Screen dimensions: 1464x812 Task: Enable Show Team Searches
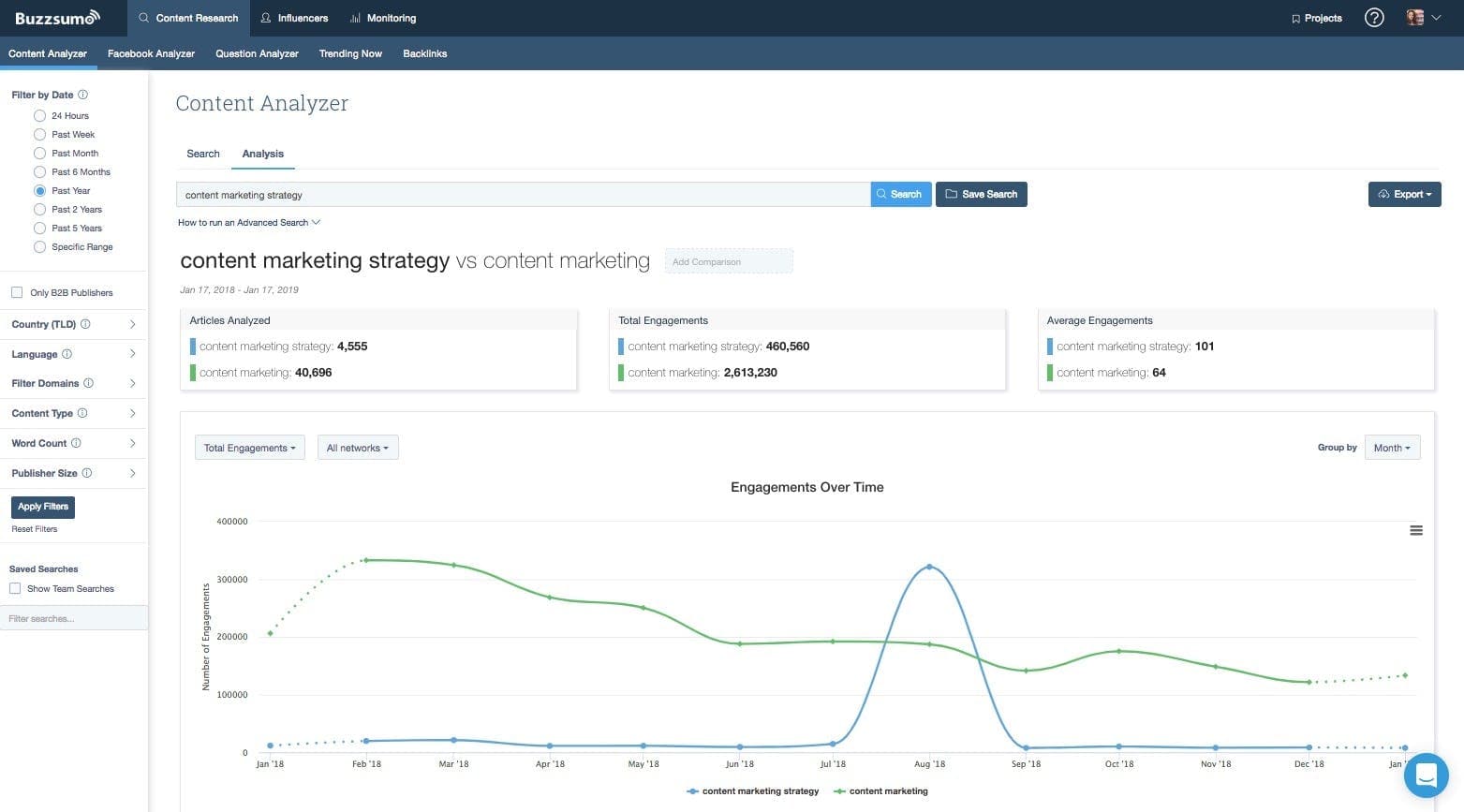tap(15, 588)
